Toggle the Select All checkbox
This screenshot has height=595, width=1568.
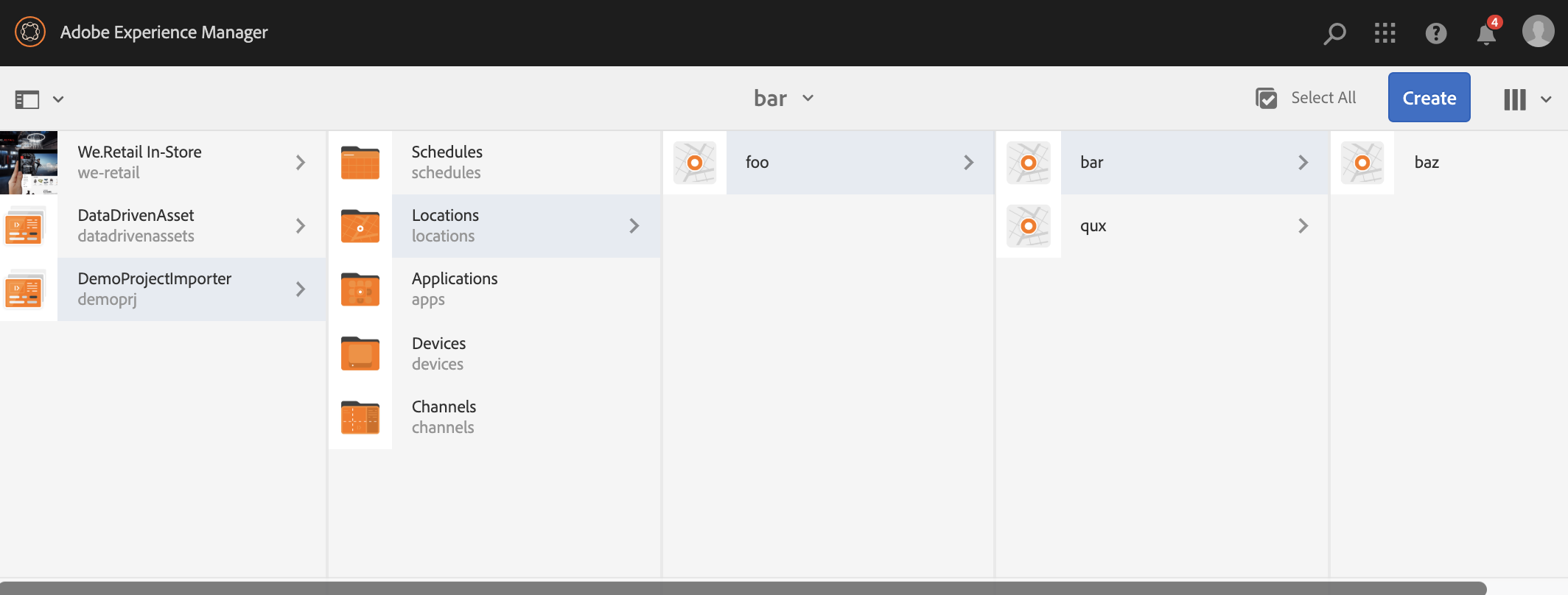(1267, 98)
